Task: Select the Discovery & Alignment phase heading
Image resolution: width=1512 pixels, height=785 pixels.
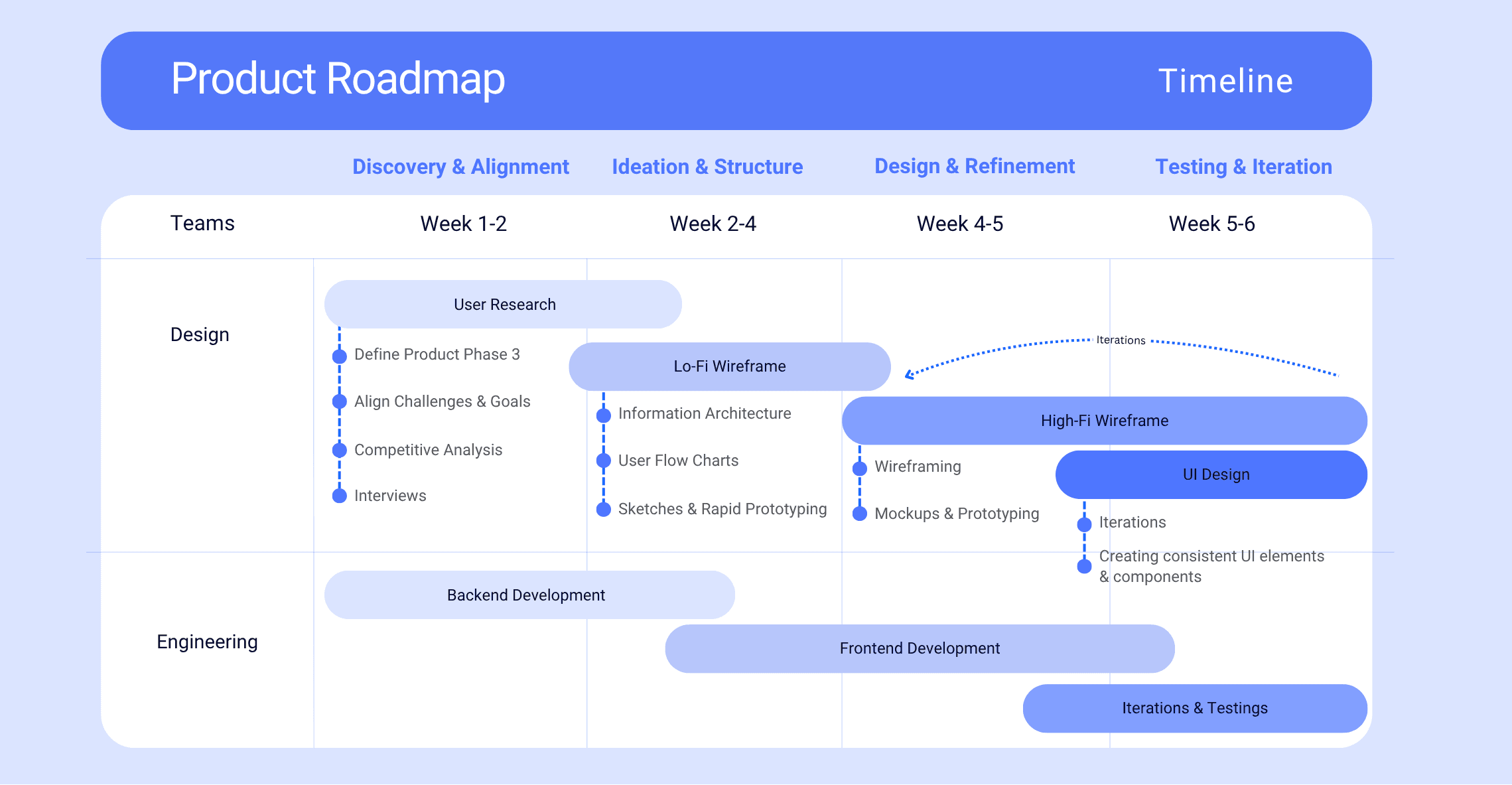Action: pos(460,167)
